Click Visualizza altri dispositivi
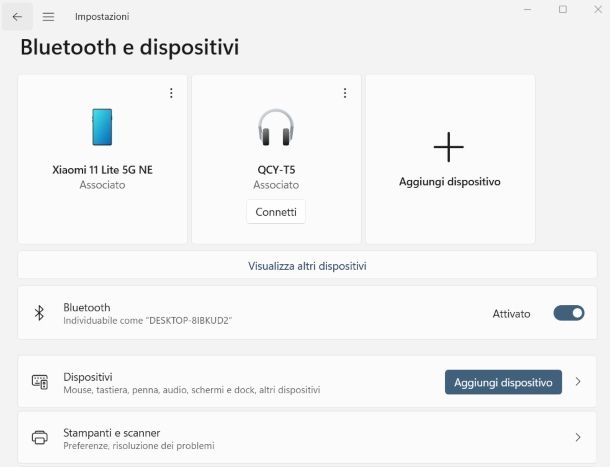This screenshot has width=610, height=467. tap(307, 266)
